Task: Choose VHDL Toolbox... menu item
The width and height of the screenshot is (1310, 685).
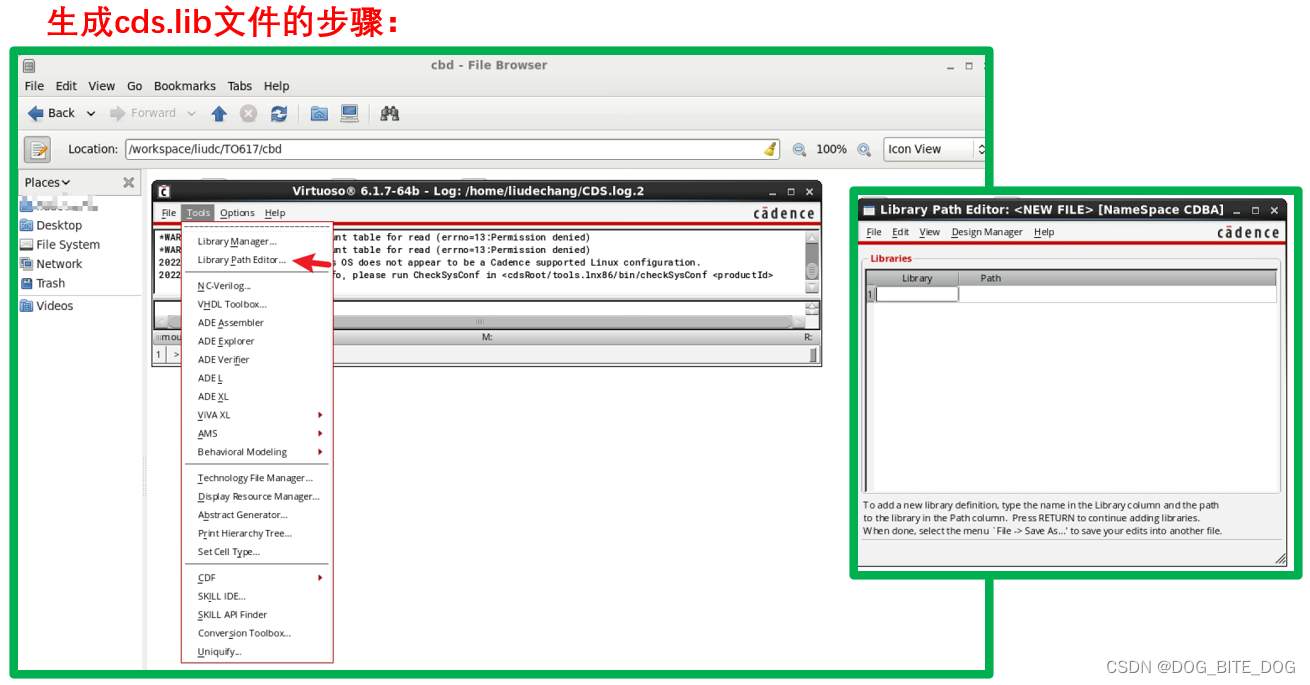Action: point(232,304)
